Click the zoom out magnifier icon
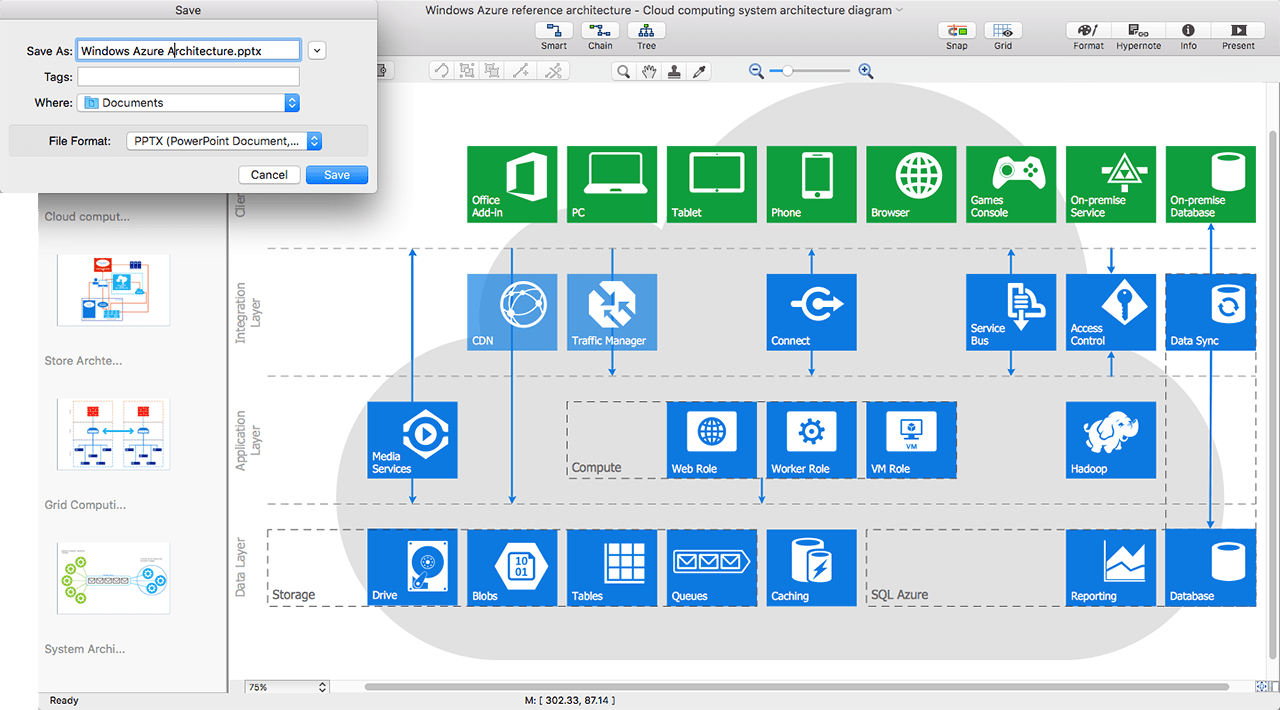The image size is (1280, 710). point(756,71)
